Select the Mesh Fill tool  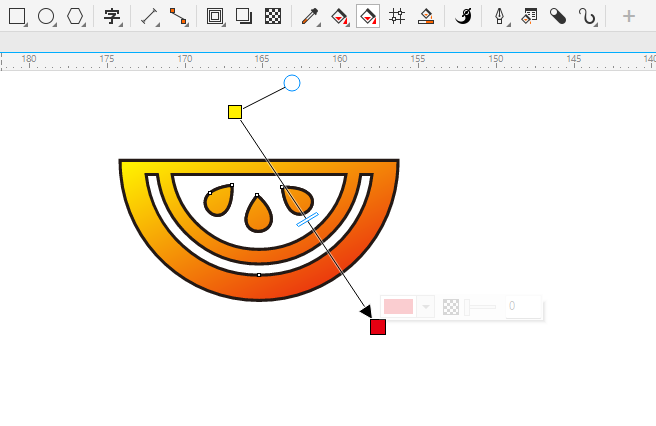(397, 16)
